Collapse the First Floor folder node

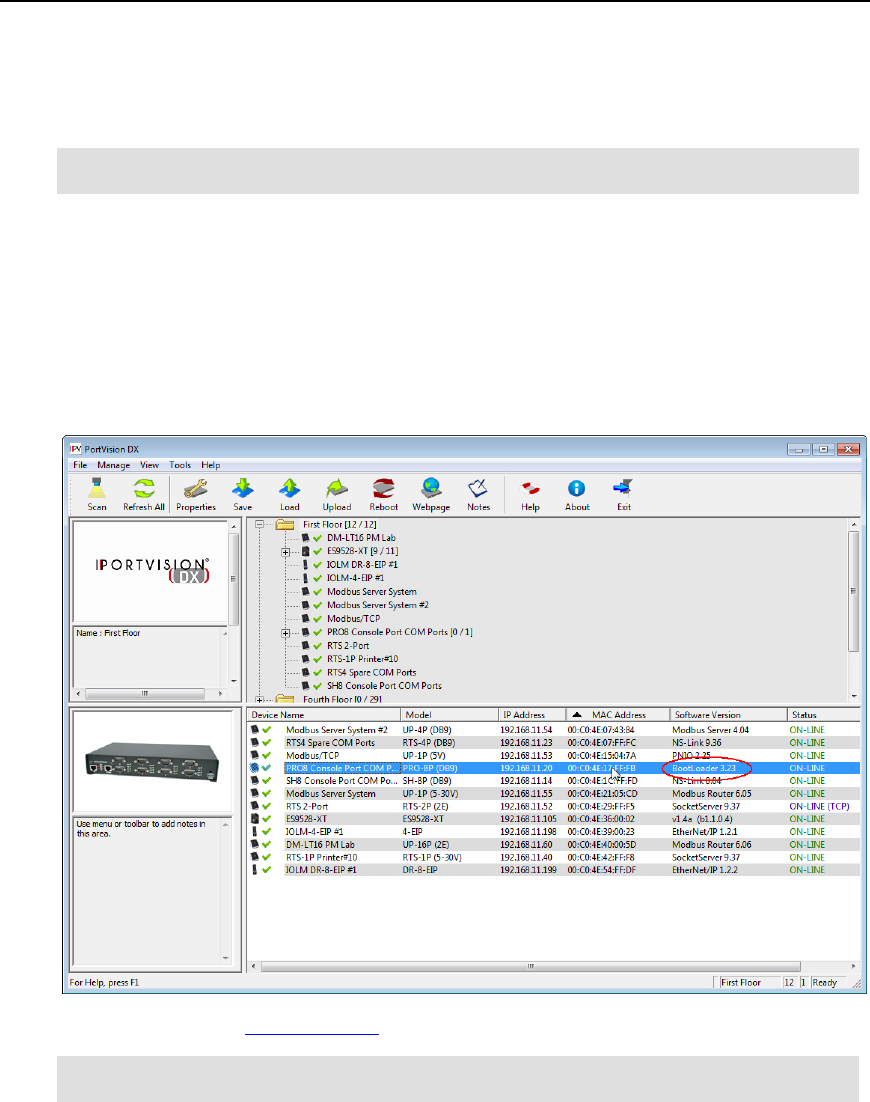[259, 524]
